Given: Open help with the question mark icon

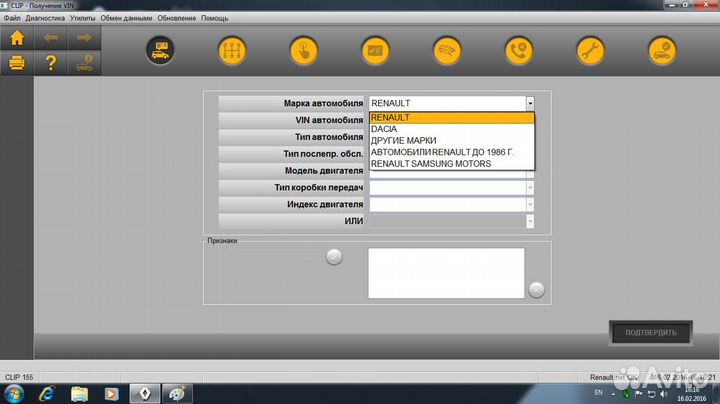Looking at the screenshot, I should [51, 62].
